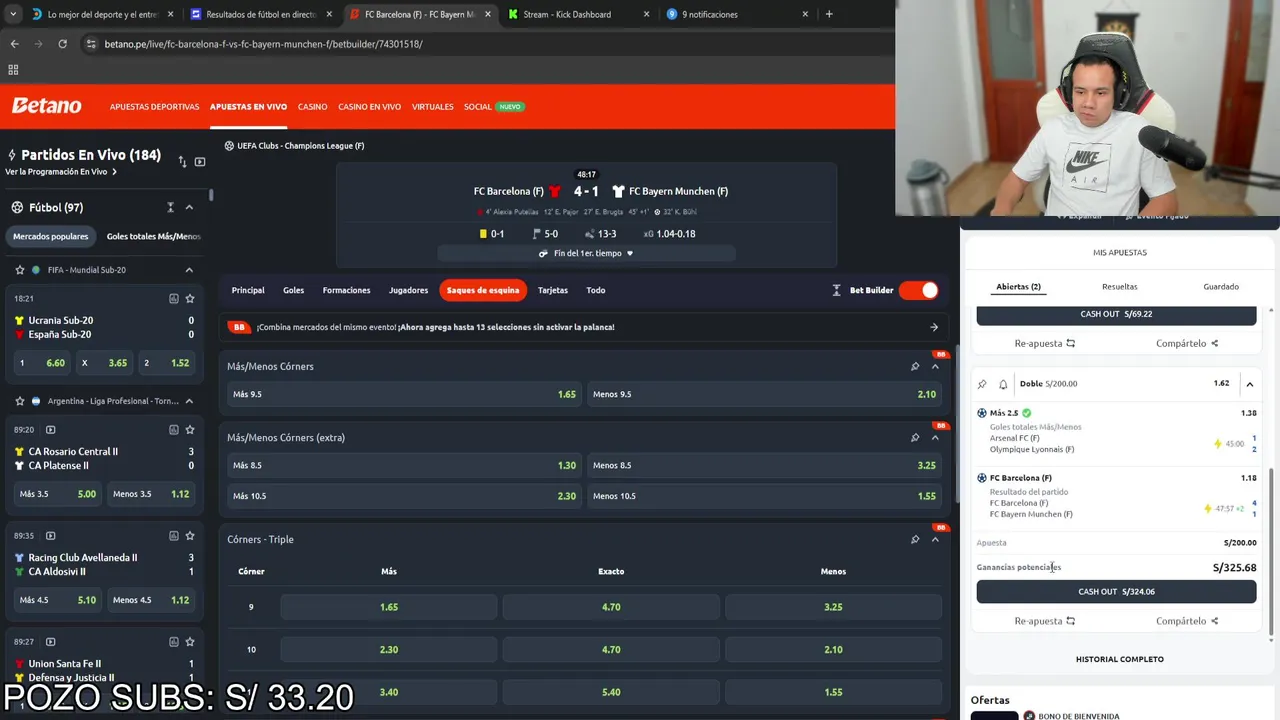This screenshot has width=1280, height=720.
Task: Click the hourglass icon beside Bet Builder
Action: 837,290
